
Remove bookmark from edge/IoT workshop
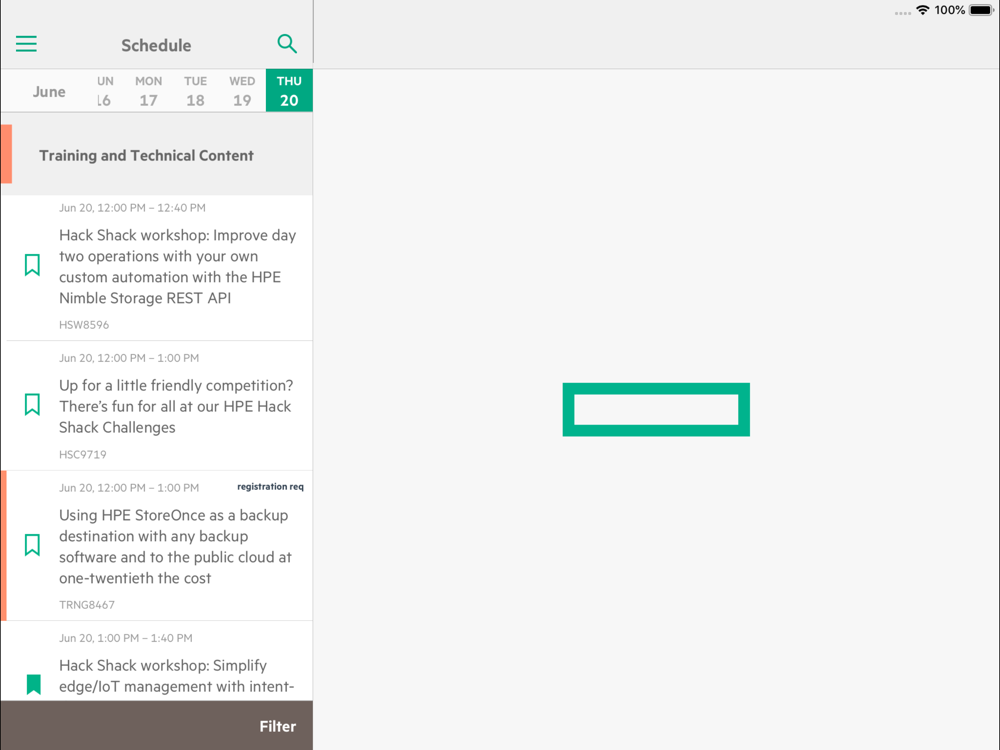[x=34, y=684]
